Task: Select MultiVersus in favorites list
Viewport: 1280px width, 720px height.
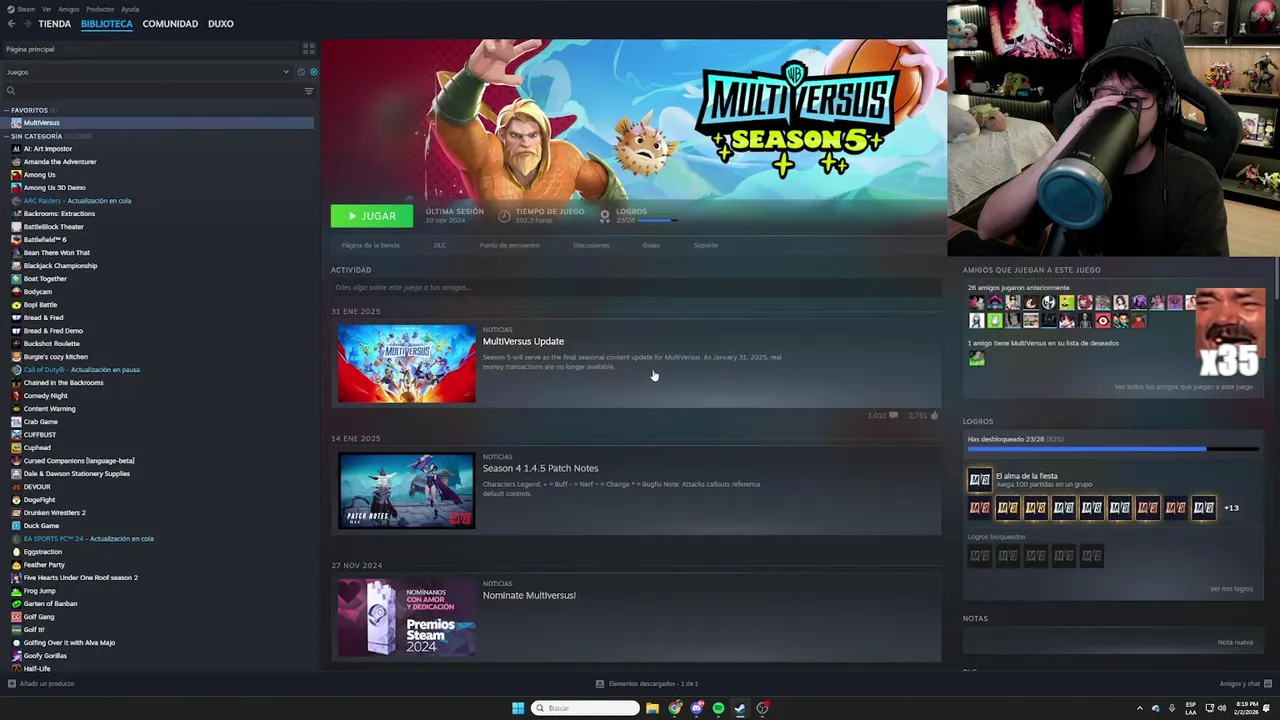Action: [158, 123]
